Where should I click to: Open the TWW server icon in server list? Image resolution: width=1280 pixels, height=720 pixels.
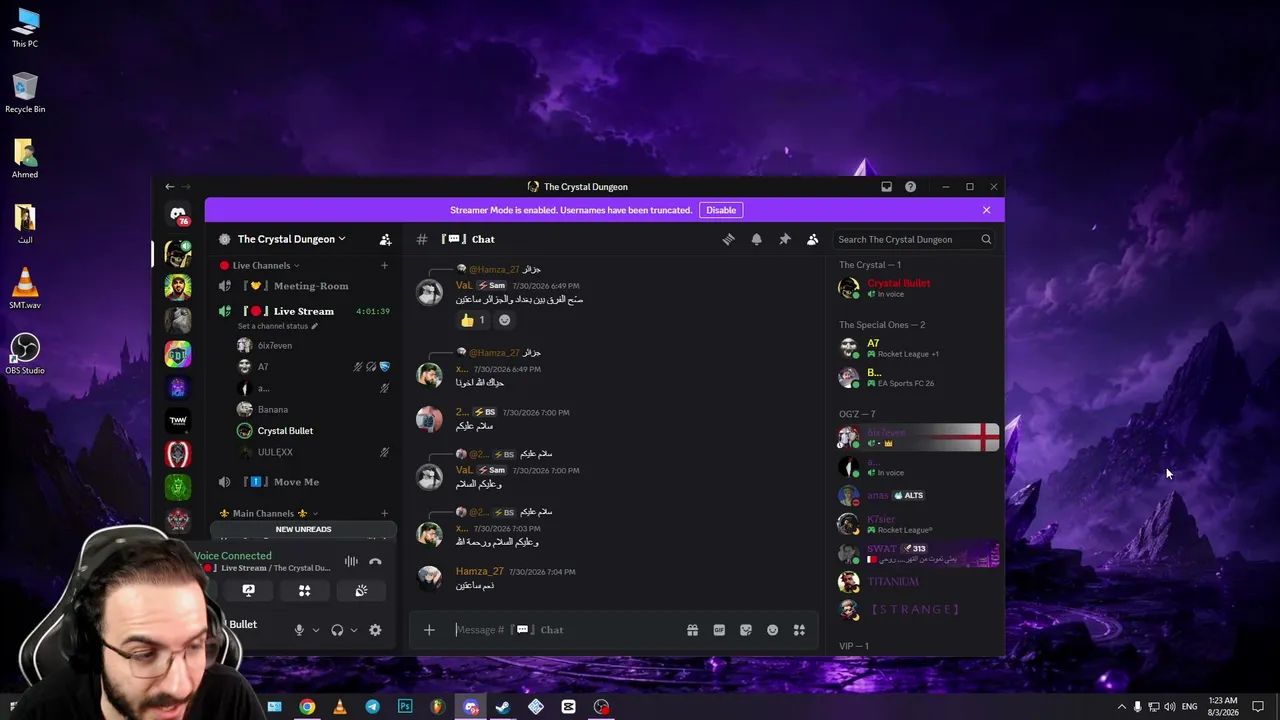(178, 421)
